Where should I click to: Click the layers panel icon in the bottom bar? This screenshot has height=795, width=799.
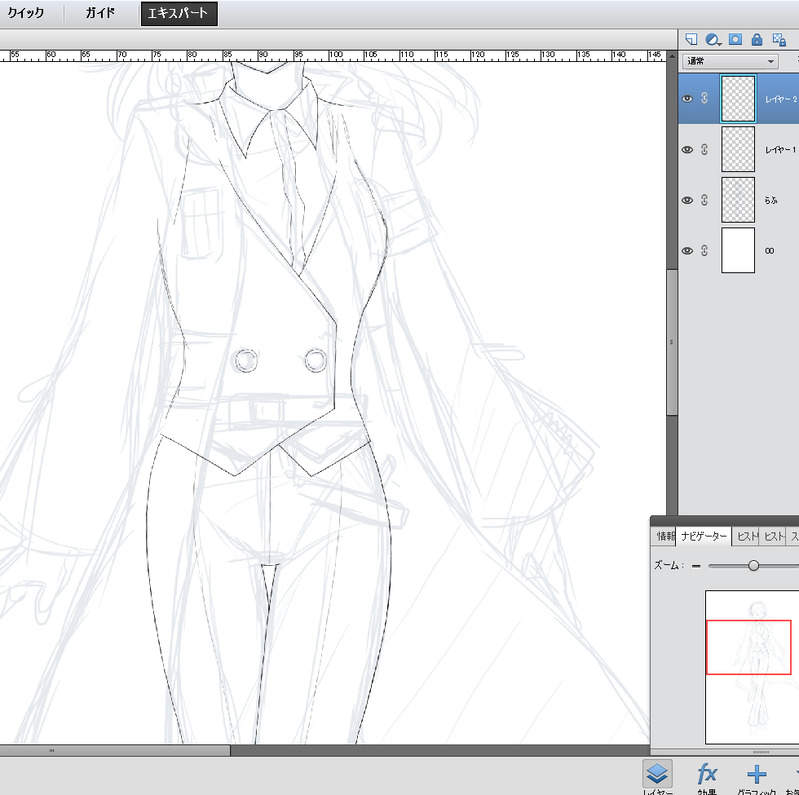(x=657, y=773)
